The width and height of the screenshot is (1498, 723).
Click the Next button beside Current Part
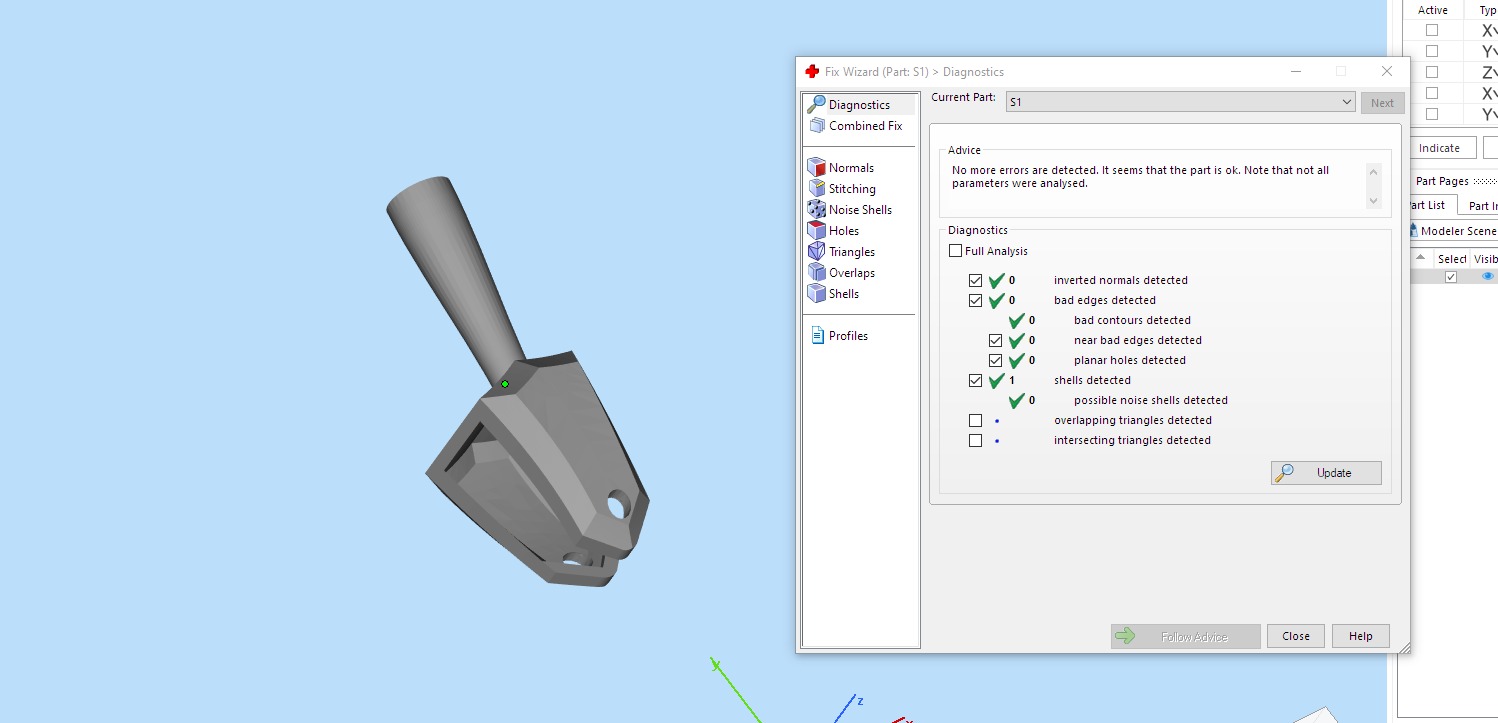(1382, 102)
